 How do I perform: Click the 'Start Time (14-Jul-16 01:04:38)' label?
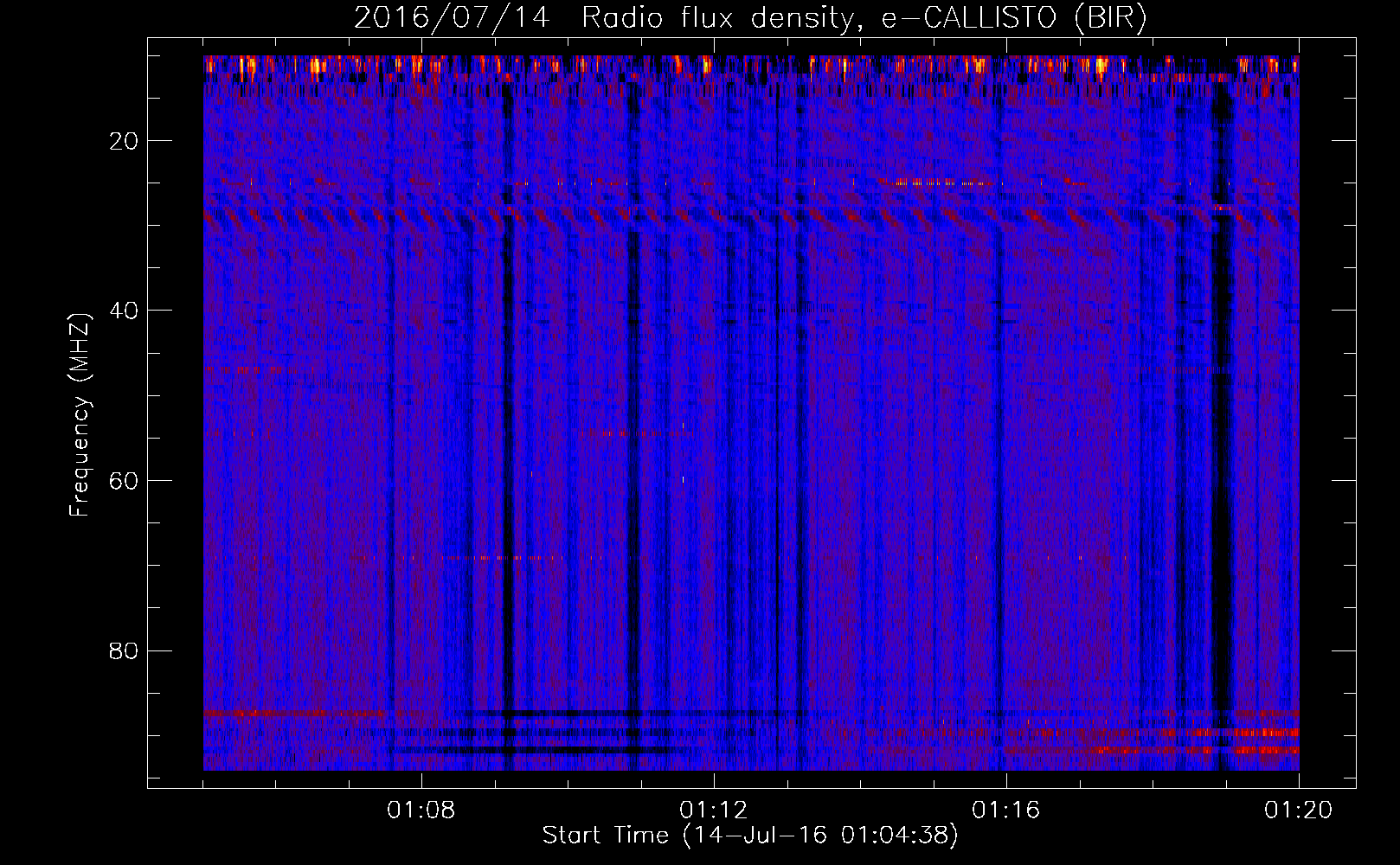pos(750,836)
